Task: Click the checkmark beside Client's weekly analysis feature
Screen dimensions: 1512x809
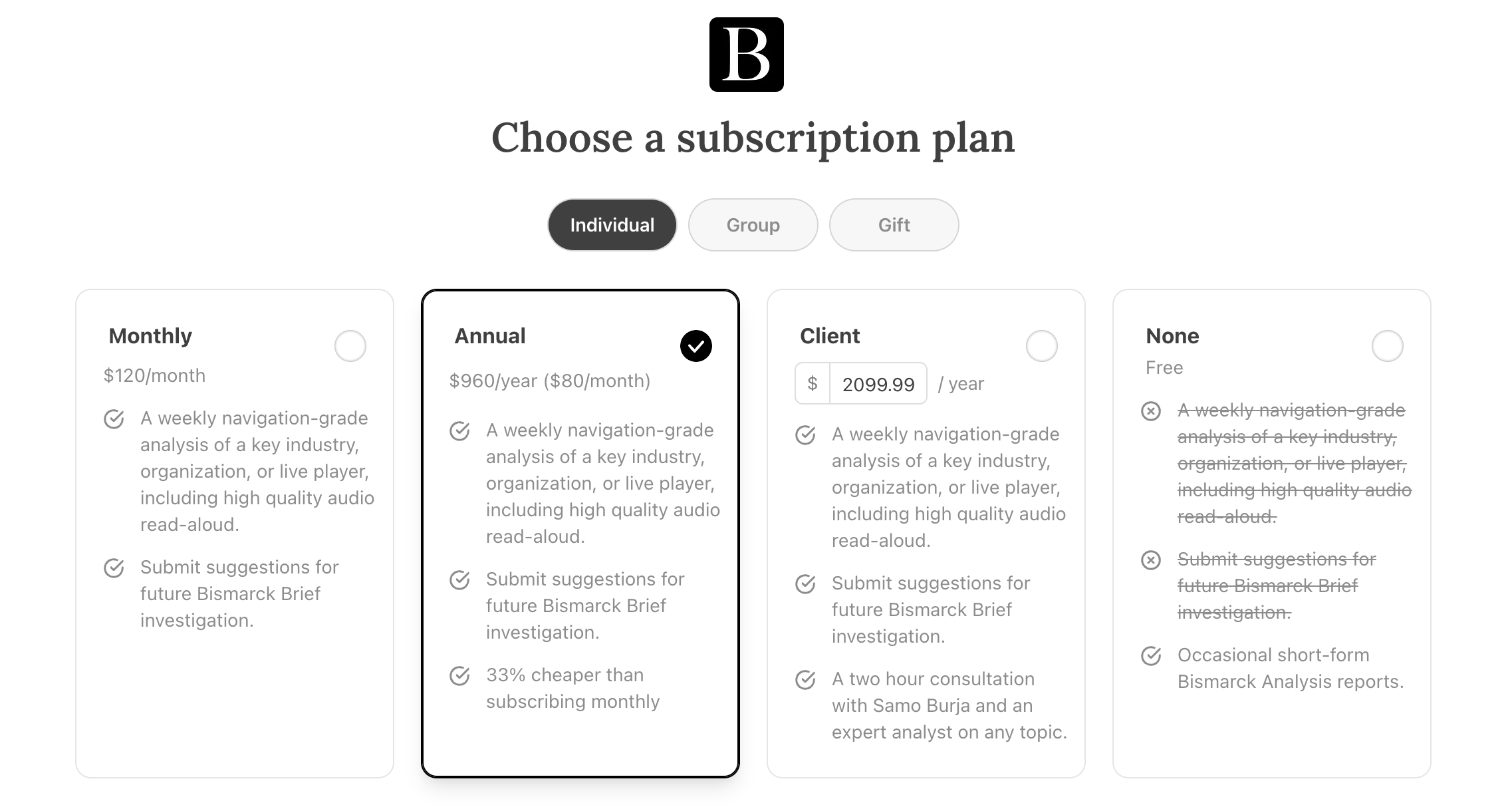Action: click(806, 434)
